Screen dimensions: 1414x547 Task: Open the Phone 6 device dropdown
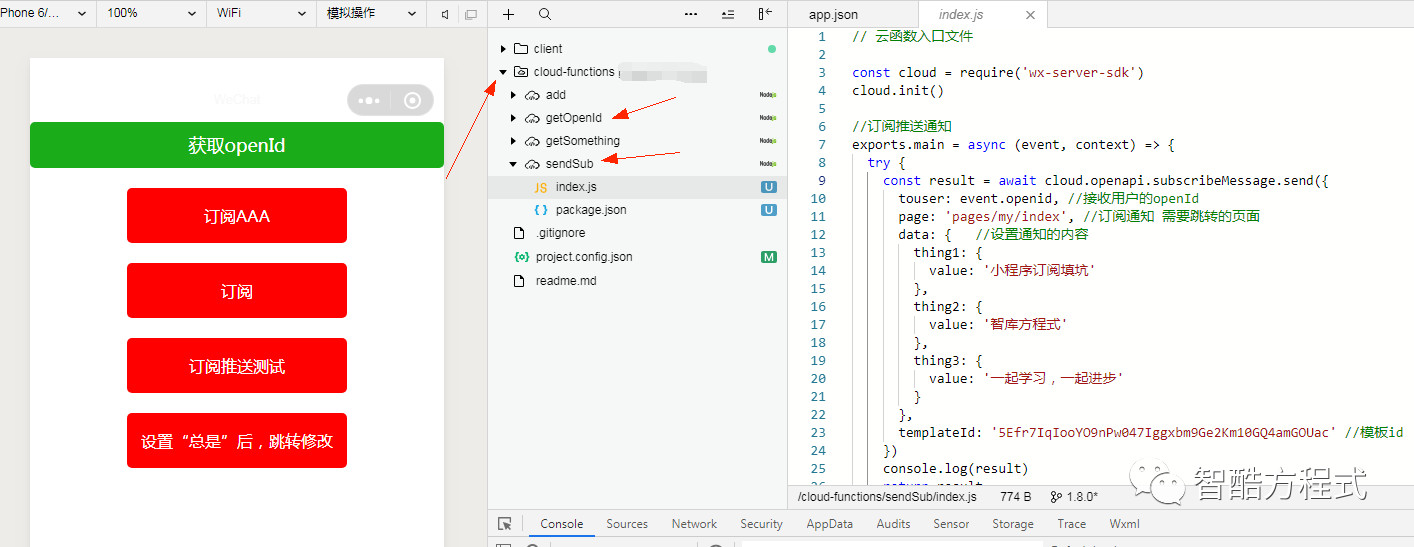point(47,14)
